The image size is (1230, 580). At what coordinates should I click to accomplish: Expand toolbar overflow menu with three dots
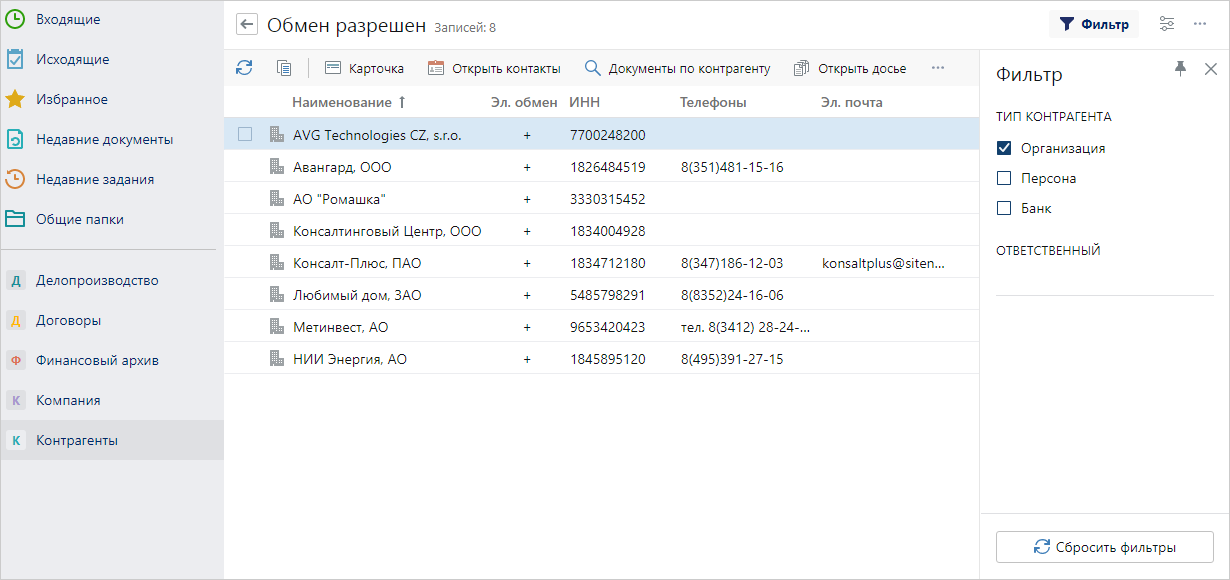coord(937,68)
